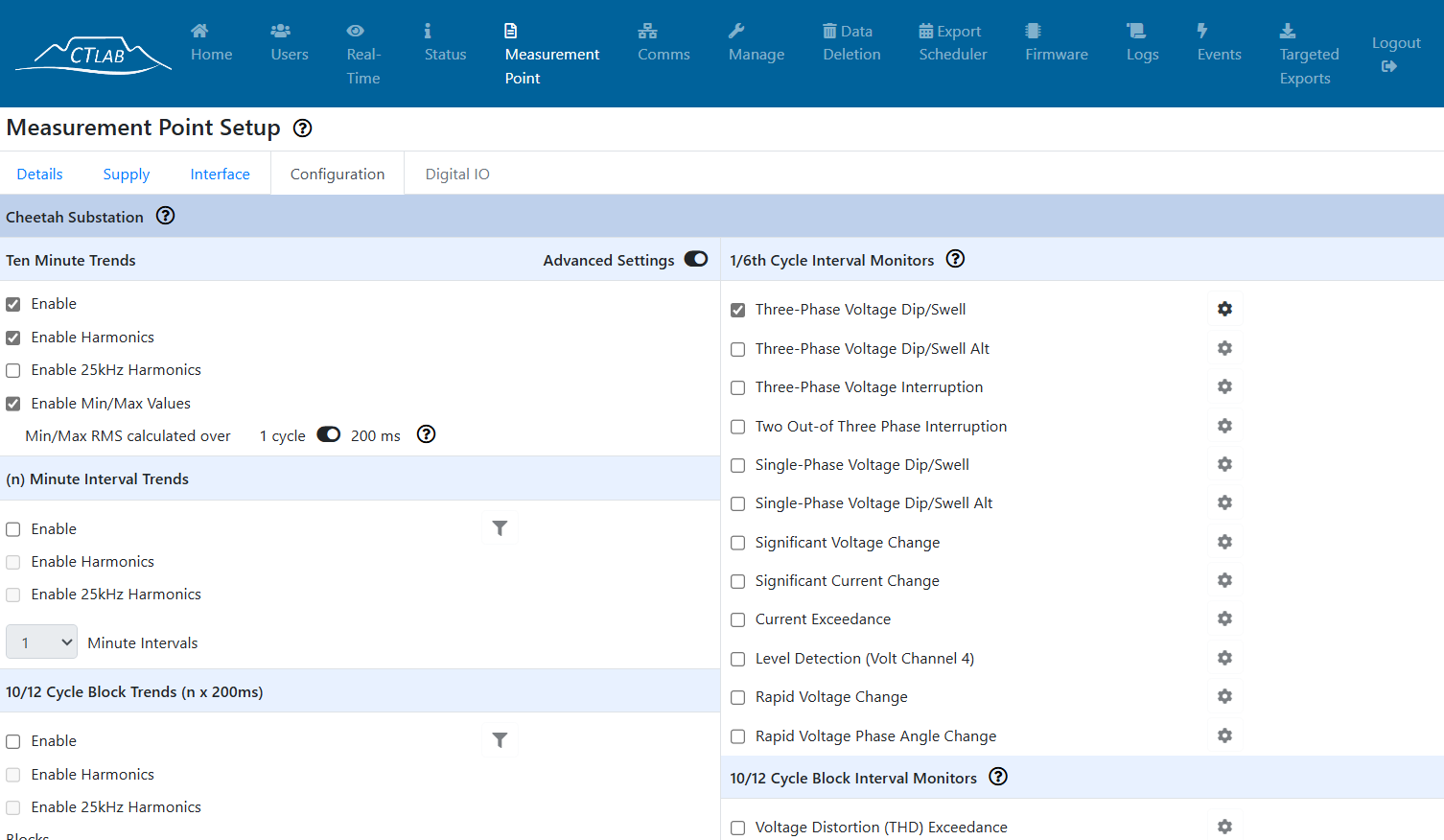Viewport: 1444px width, 840px height.
Task: Show help for 10/12 Cycle Block Interval Monitors
Action: tap(998, 777)
